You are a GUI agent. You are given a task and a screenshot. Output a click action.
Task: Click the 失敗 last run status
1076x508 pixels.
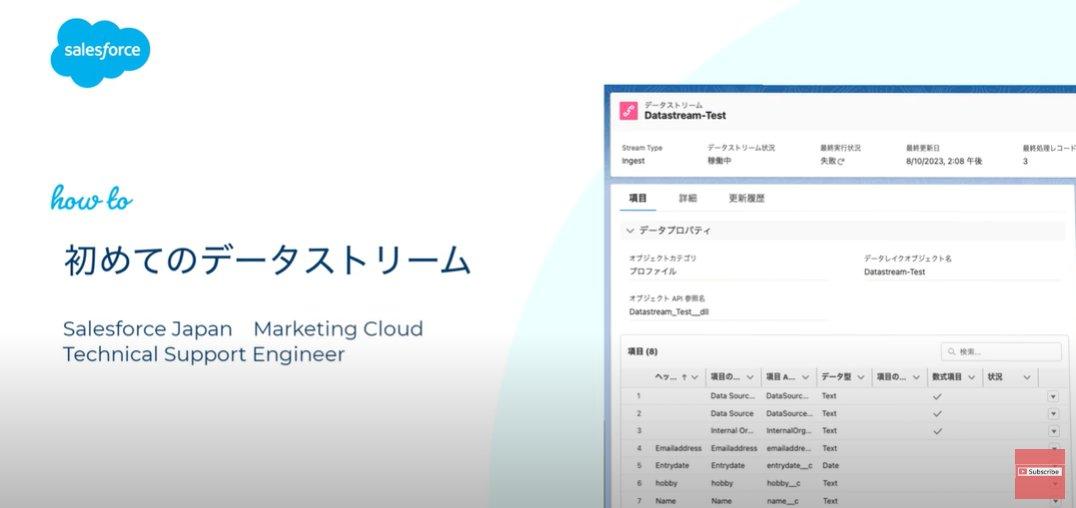(x=828, y=161)
